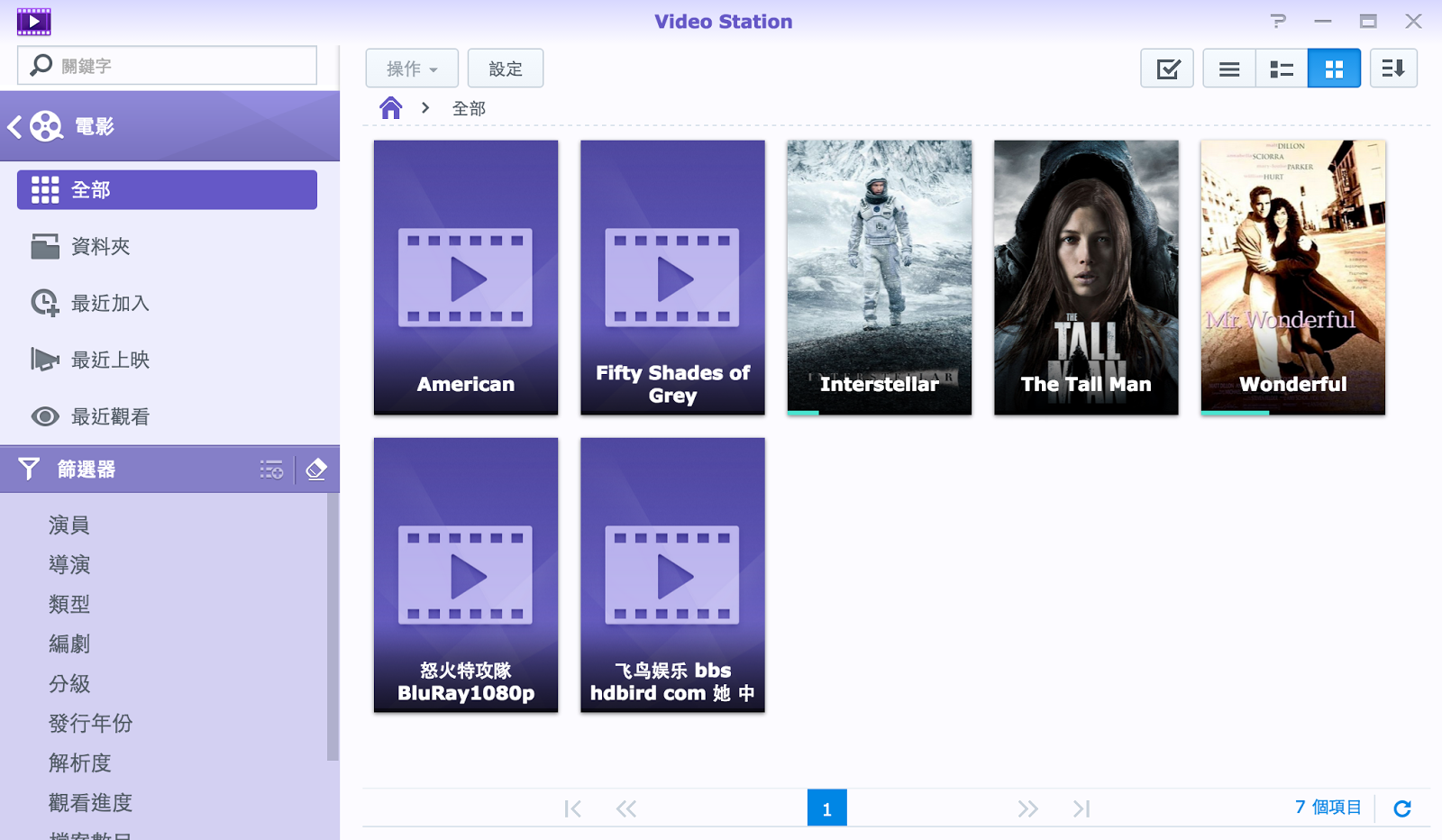Expand the 分級 filter
The width and height of the screenshot is (1442, 840).
pos(69,684)
